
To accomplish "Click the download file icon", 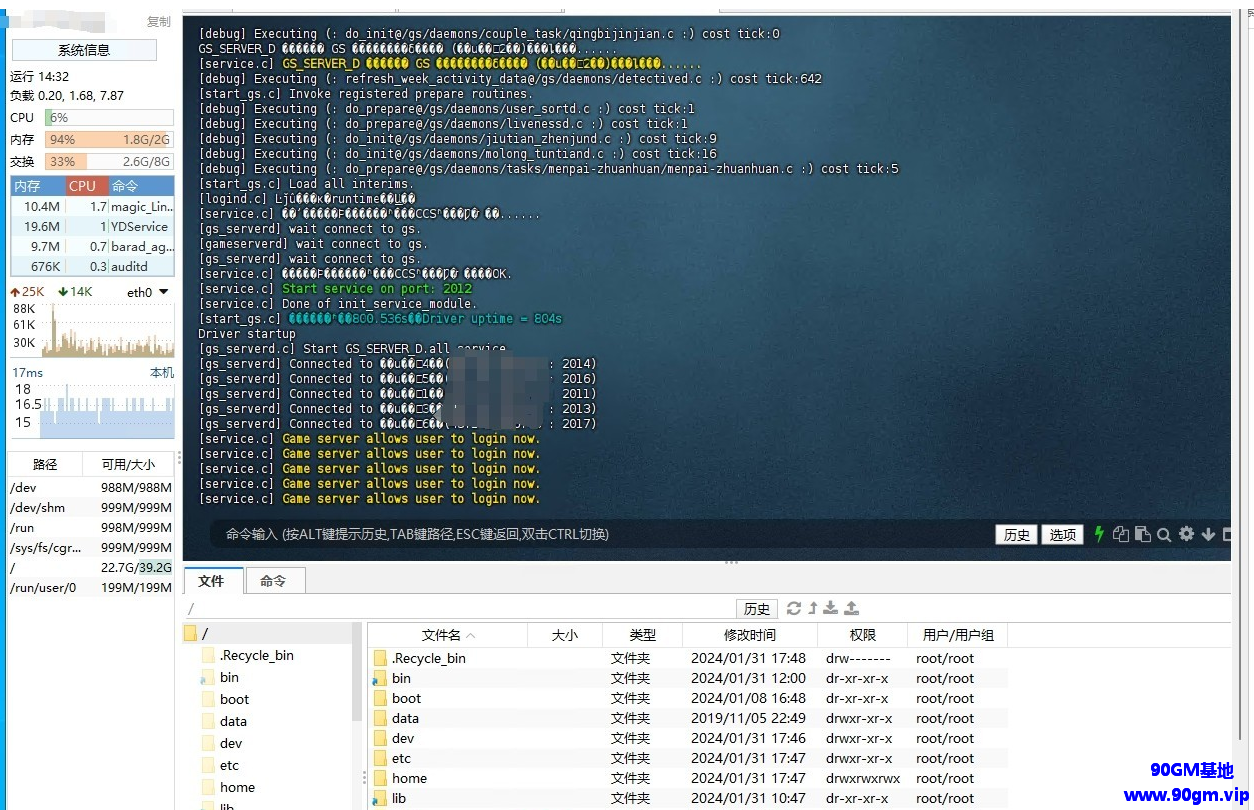I will point(831,608).
